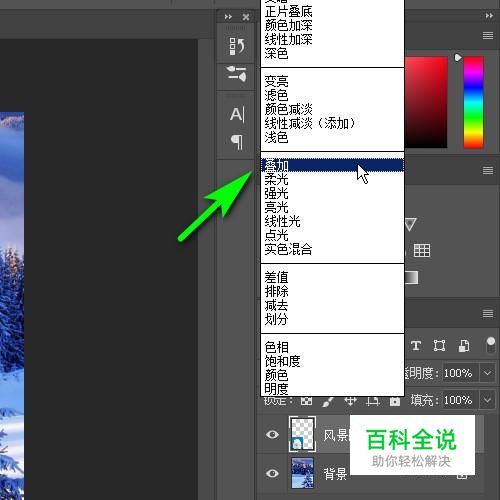Lock transparent pixels icon
The width and height of the screenshot is (500, 500).
pyautogui.click(x=306, y=401)
